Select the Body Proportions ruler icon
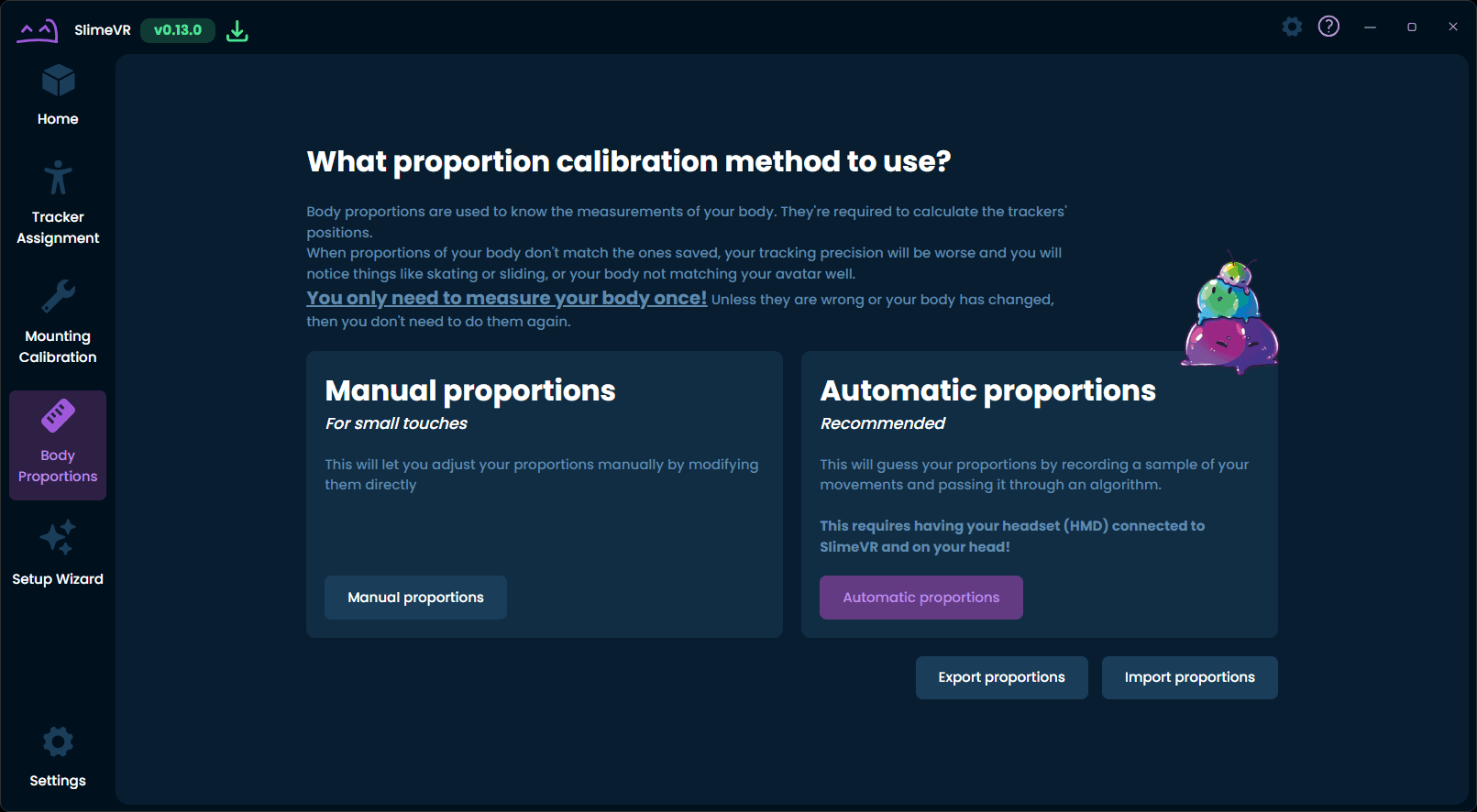 point(58,416)
